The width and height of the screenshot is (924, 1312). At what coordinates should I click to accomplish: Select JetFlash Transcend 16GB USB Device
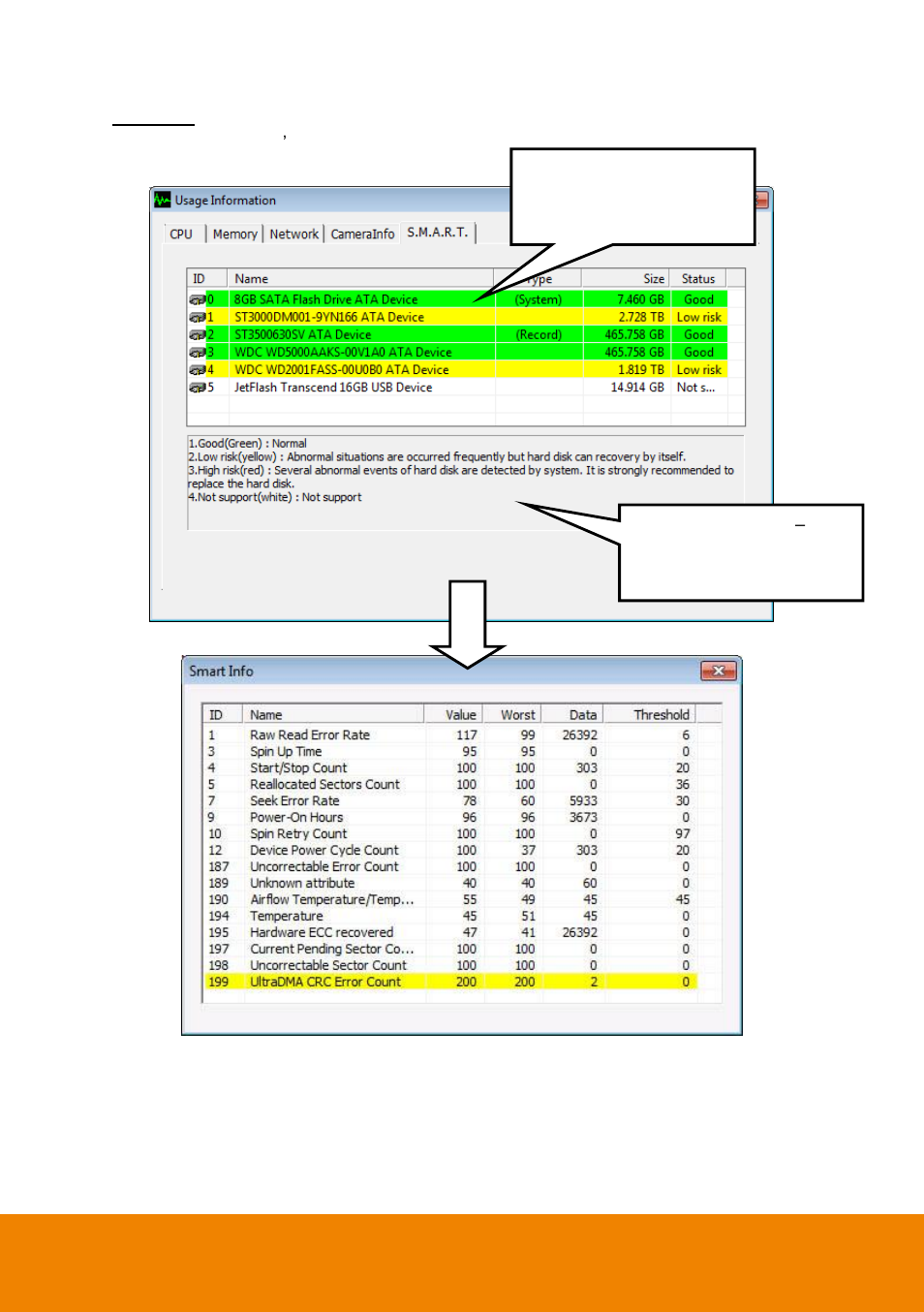(457, 387)
